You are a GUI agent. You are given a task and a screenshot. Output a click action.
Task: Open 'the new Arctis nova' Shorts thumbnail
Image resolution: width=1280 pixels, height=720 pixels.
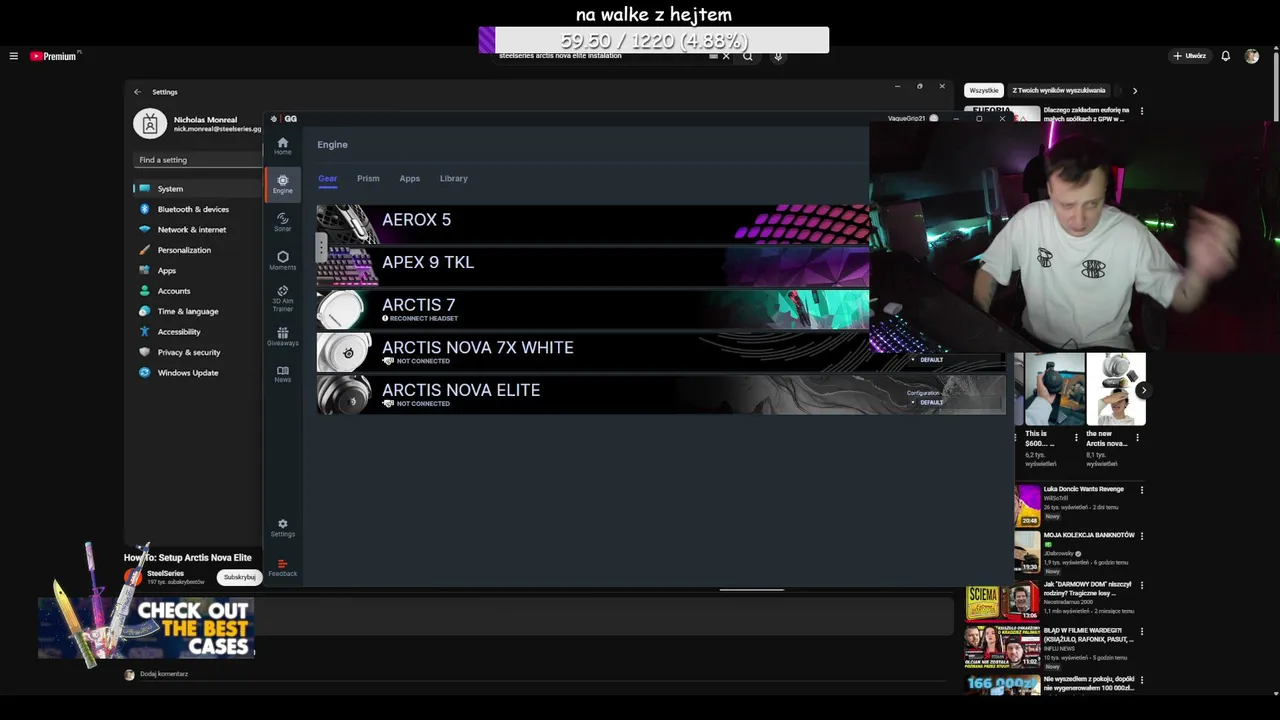(x=1116, y=389)
